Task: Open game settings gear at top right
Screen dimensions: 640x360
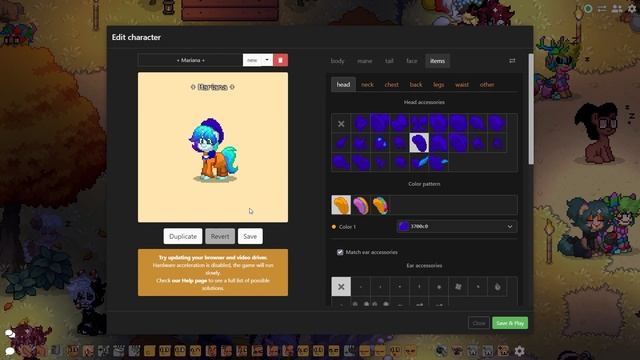Action: click(632, 9)
